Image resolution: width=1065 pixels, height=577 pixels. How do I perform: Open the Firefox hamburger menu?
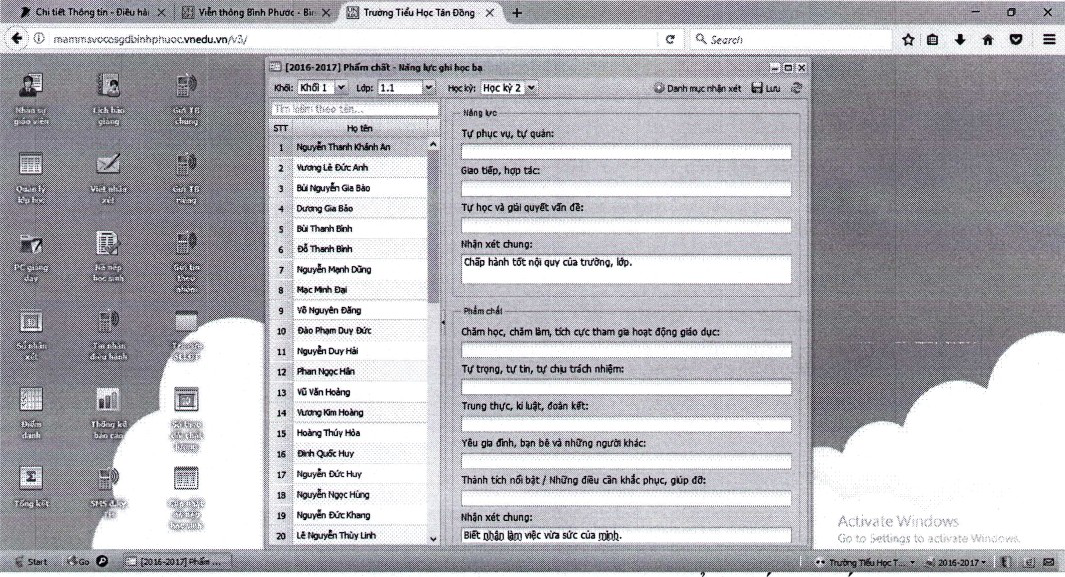(1049, 39)
